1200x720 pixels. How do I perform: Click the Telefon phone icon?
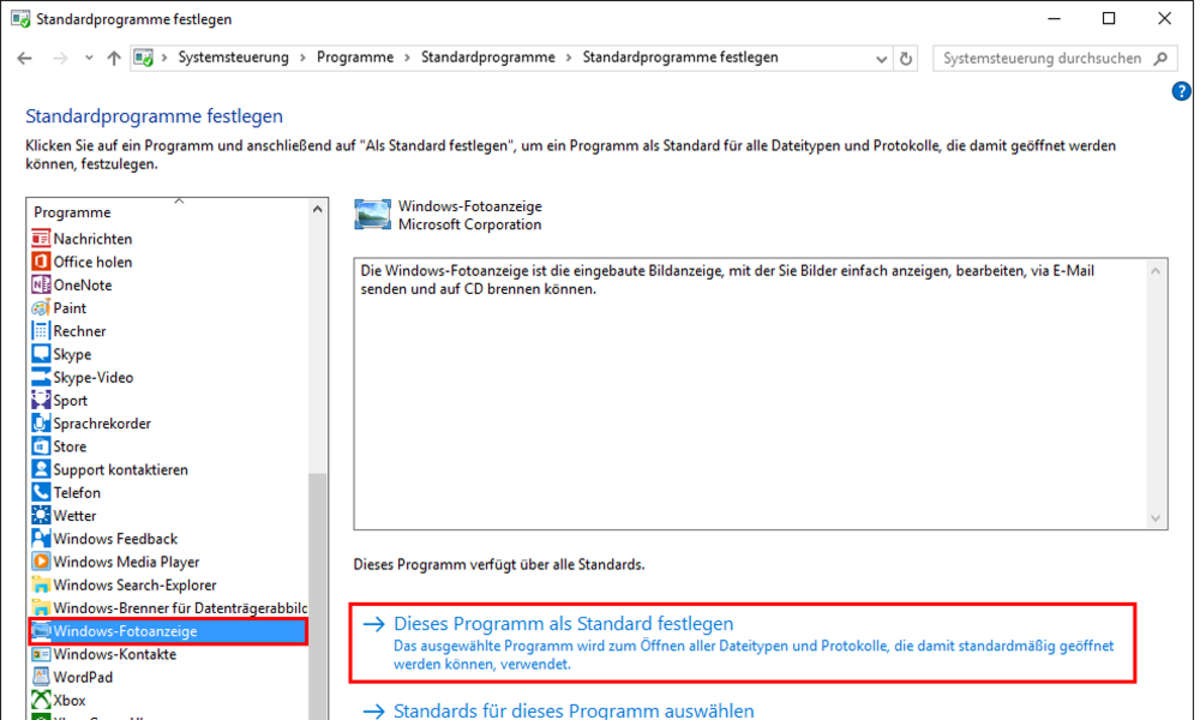41,492
